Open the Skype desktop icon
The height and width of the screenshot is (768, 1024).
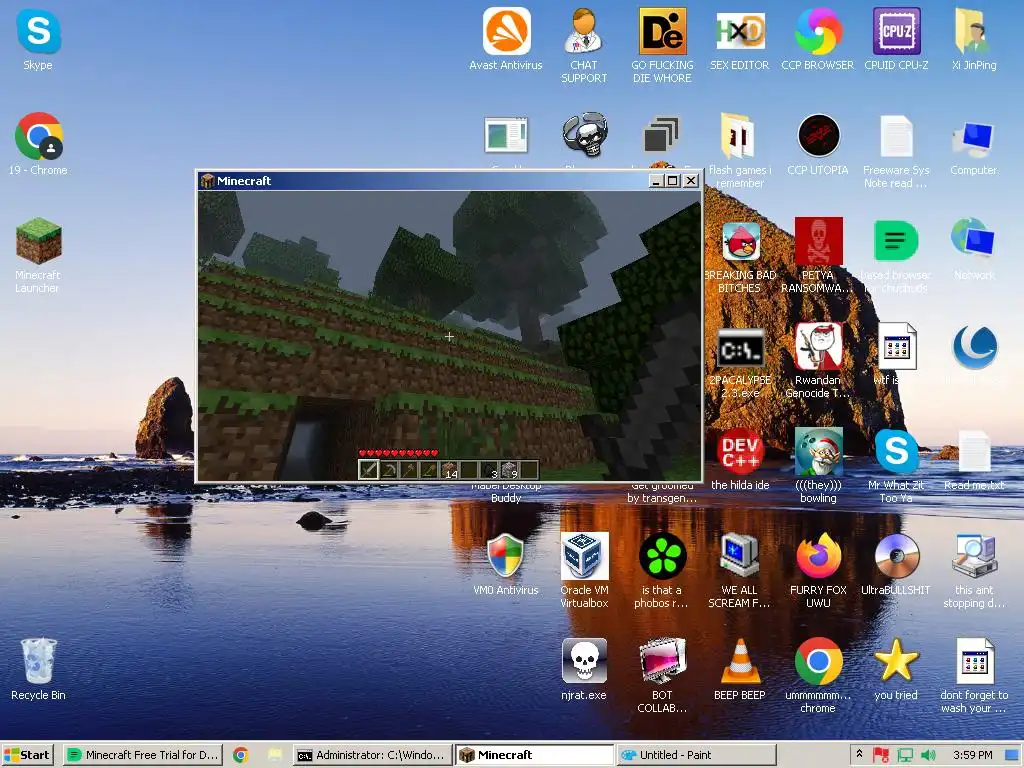pyautogui.click(x=38, y=39)
